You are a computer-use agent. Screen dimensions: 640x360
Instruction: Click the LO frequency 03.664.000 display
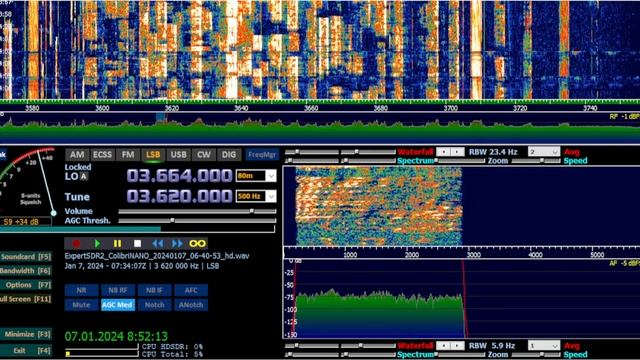(179, 176)
